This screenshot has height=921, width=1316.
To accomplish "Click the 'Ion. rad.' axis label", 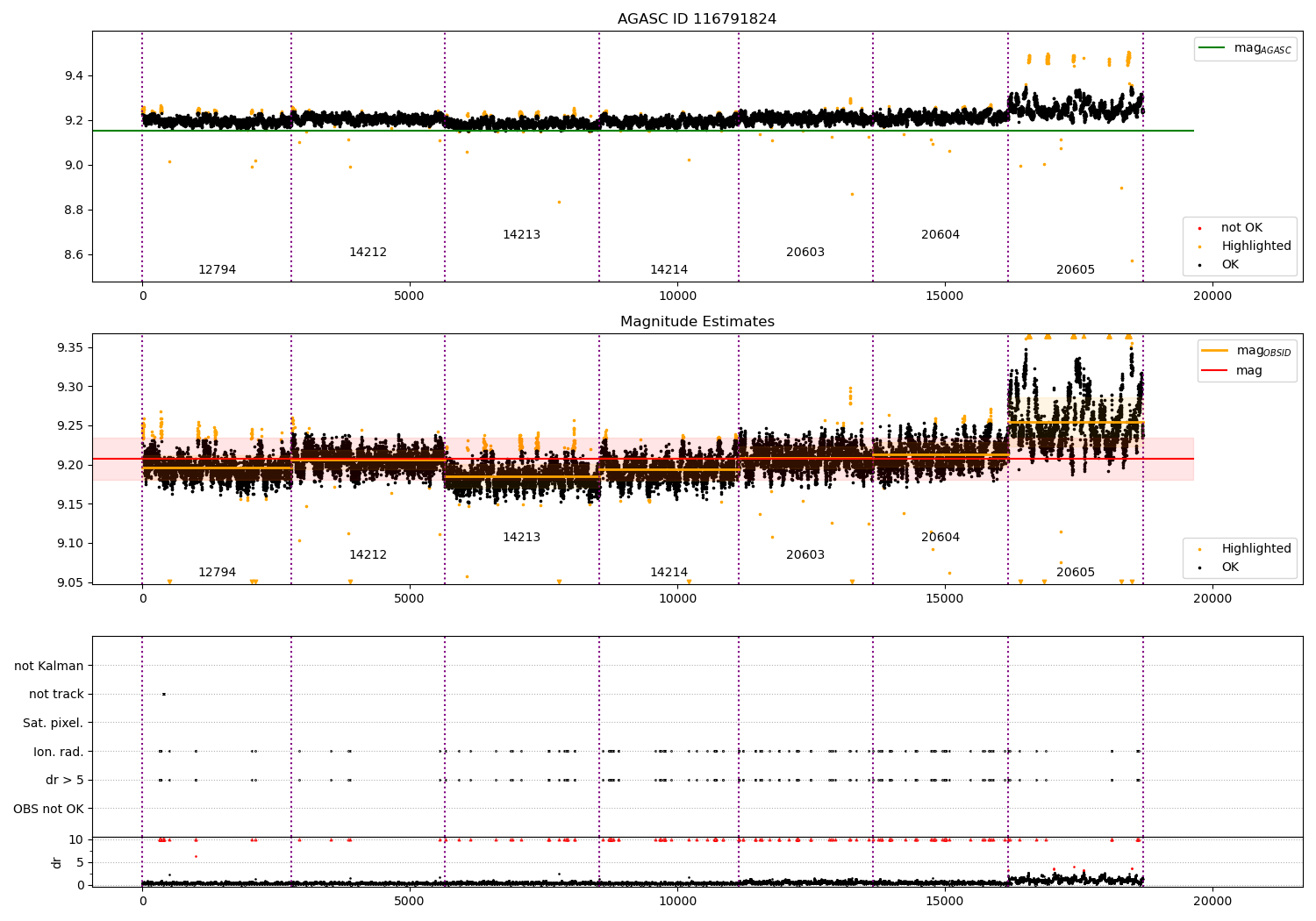I will click(x=59, y=753).
